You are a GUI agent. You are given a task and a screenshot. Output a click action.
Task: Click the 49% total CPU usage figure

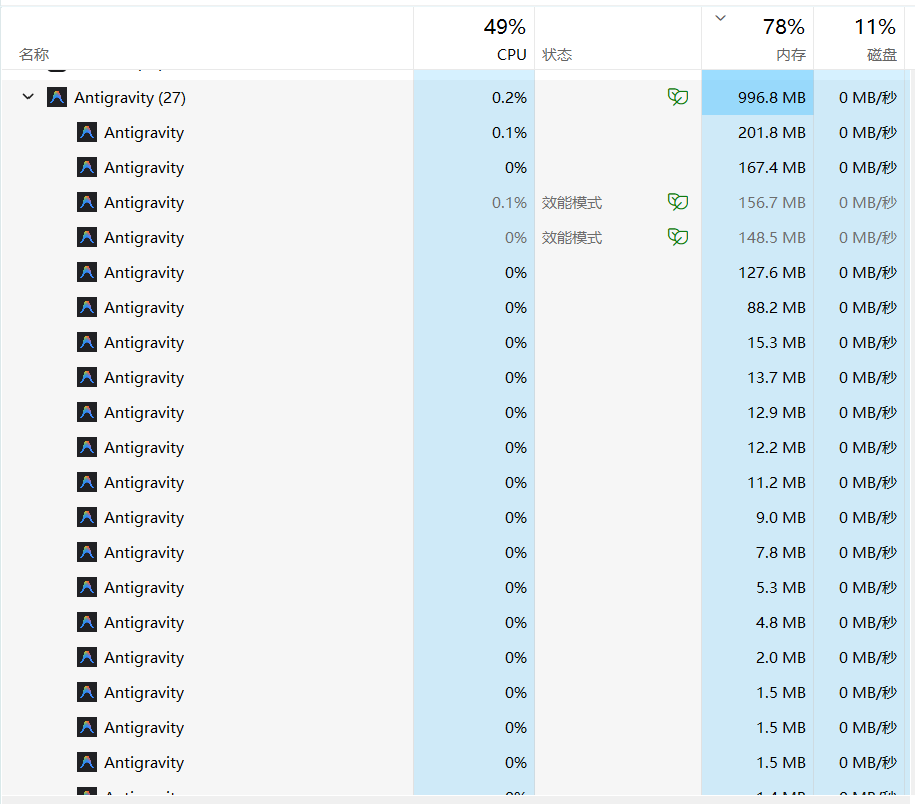pyautogui.click(x=505, y=27)
